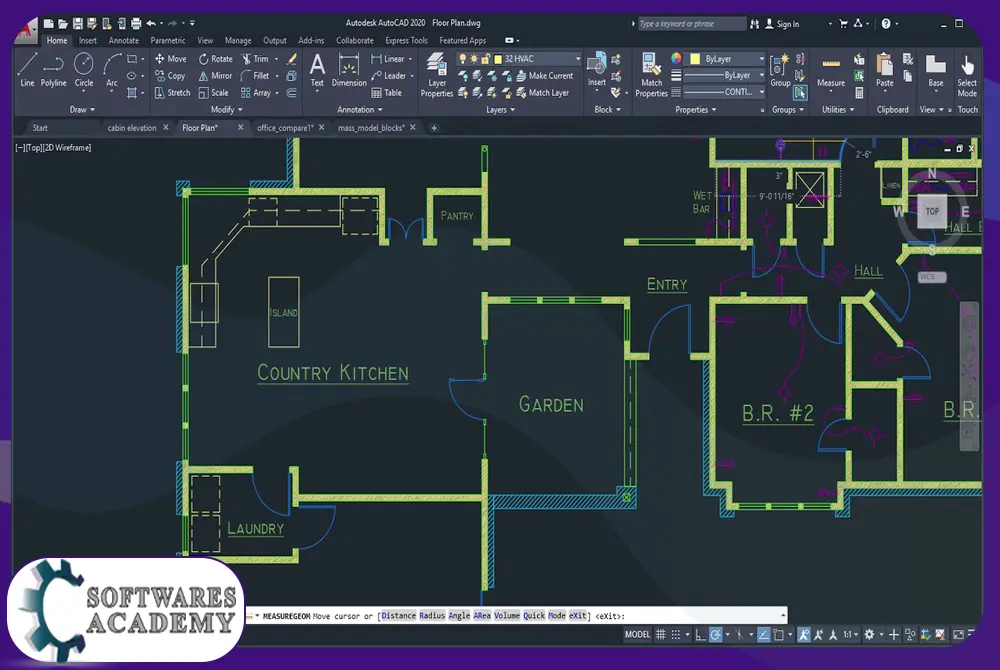Switch to the cabin elevation drawing tab
Screen dimensions: 1000x670
point(131,127)
